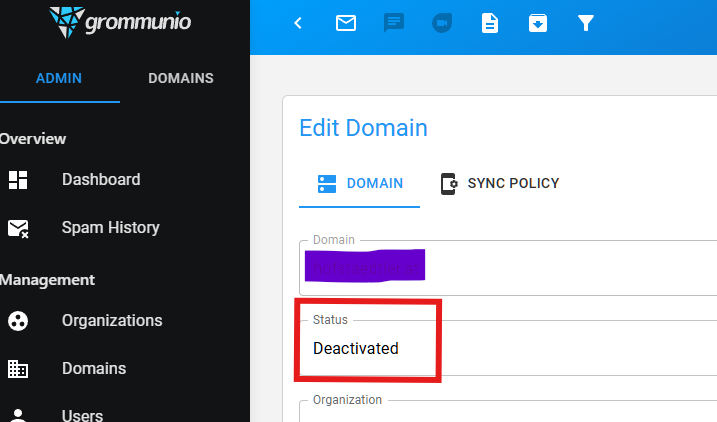
Task: Open the files document icon
Action: pyautogui.click(x=490, y=23)
